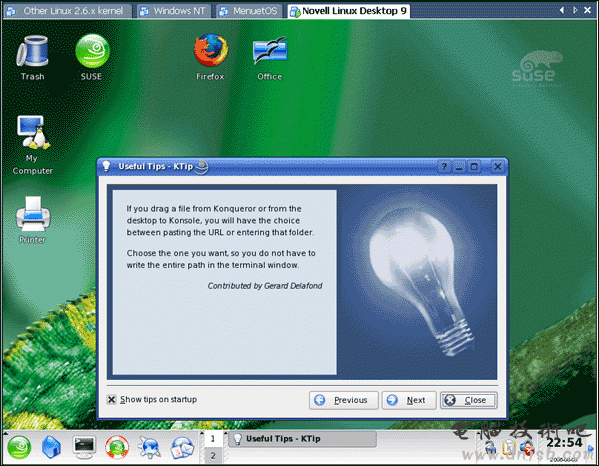Launch Konqueror web browser from the panel
This screenshot has width=599, height=466.
(x=149, y=447)
